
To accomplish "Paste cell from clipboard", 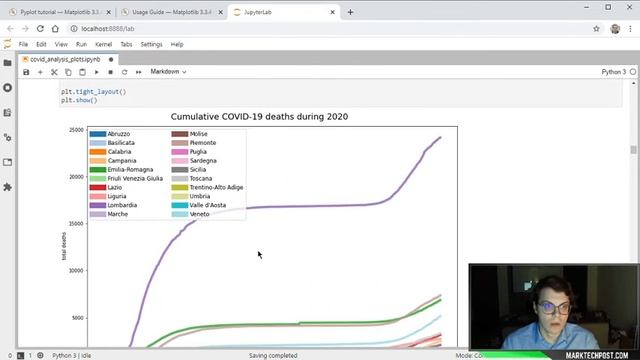I will pyautogui.click(x=82, y=72).
